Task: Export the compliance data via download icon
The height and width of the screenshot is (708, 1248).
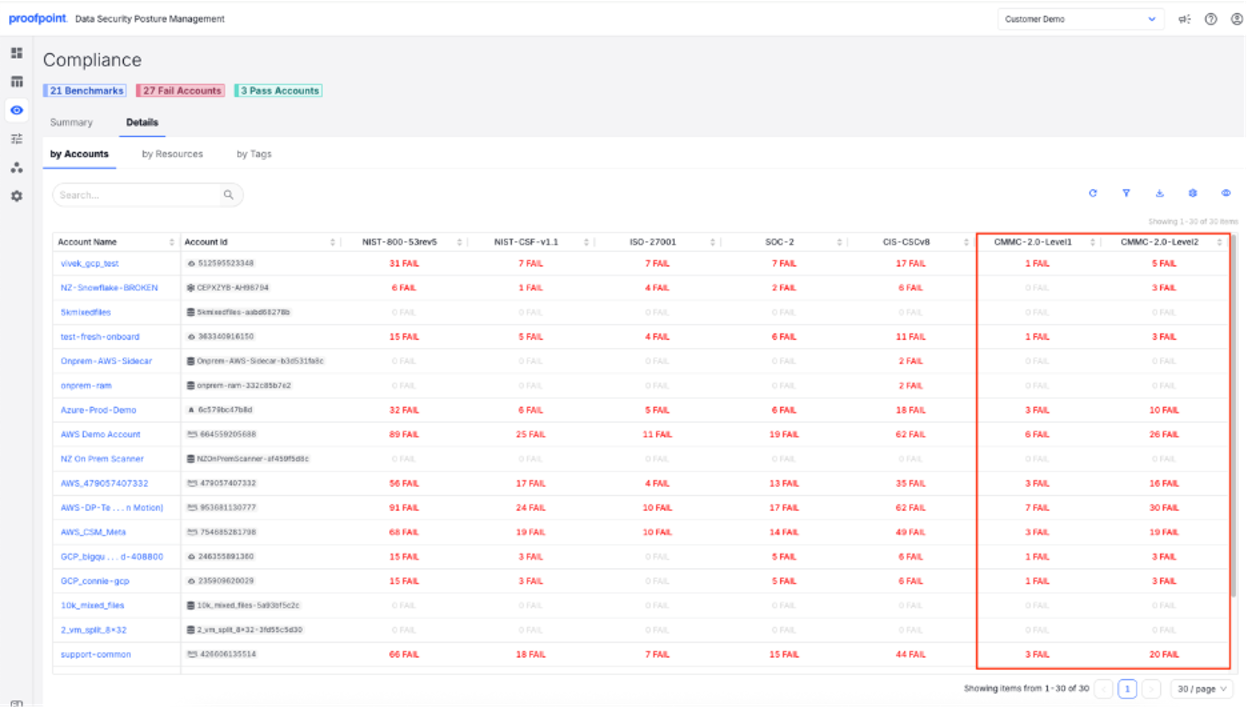Action: tap(1159, 192)
